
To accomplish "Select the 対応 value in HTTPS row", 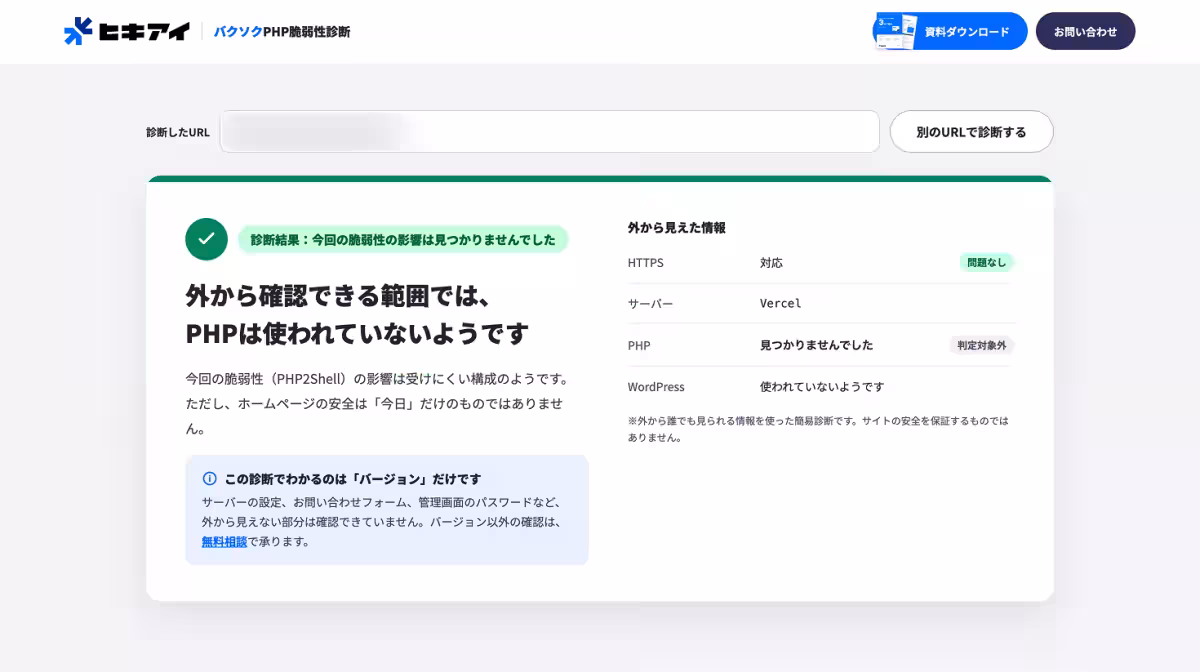I will 771,263.
